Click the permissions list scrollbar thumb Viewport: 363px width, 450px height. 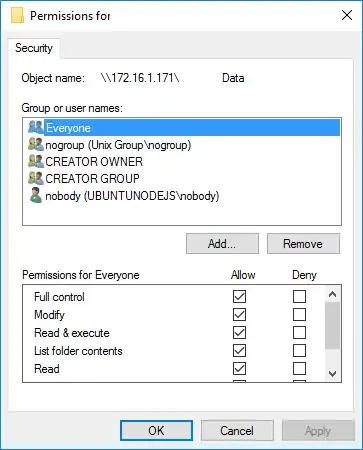(332, 326)
